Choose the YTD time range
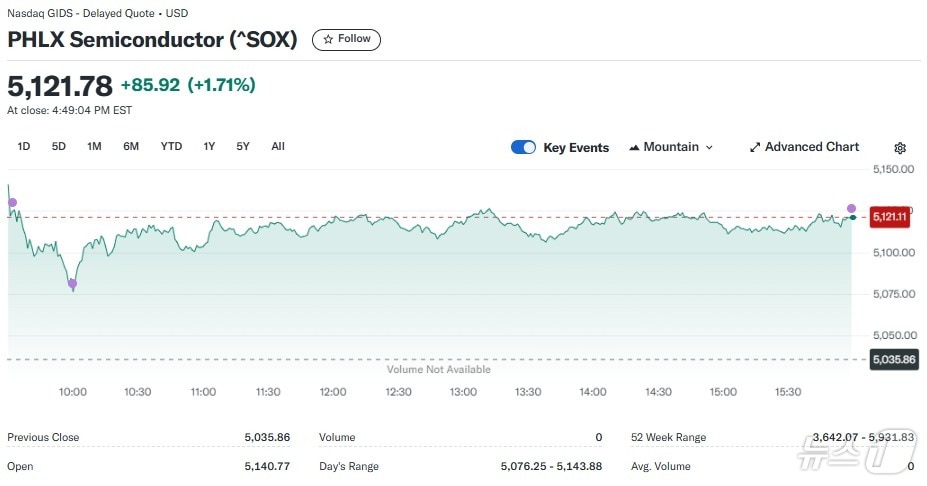927x486 pixels. click(171, 146)
